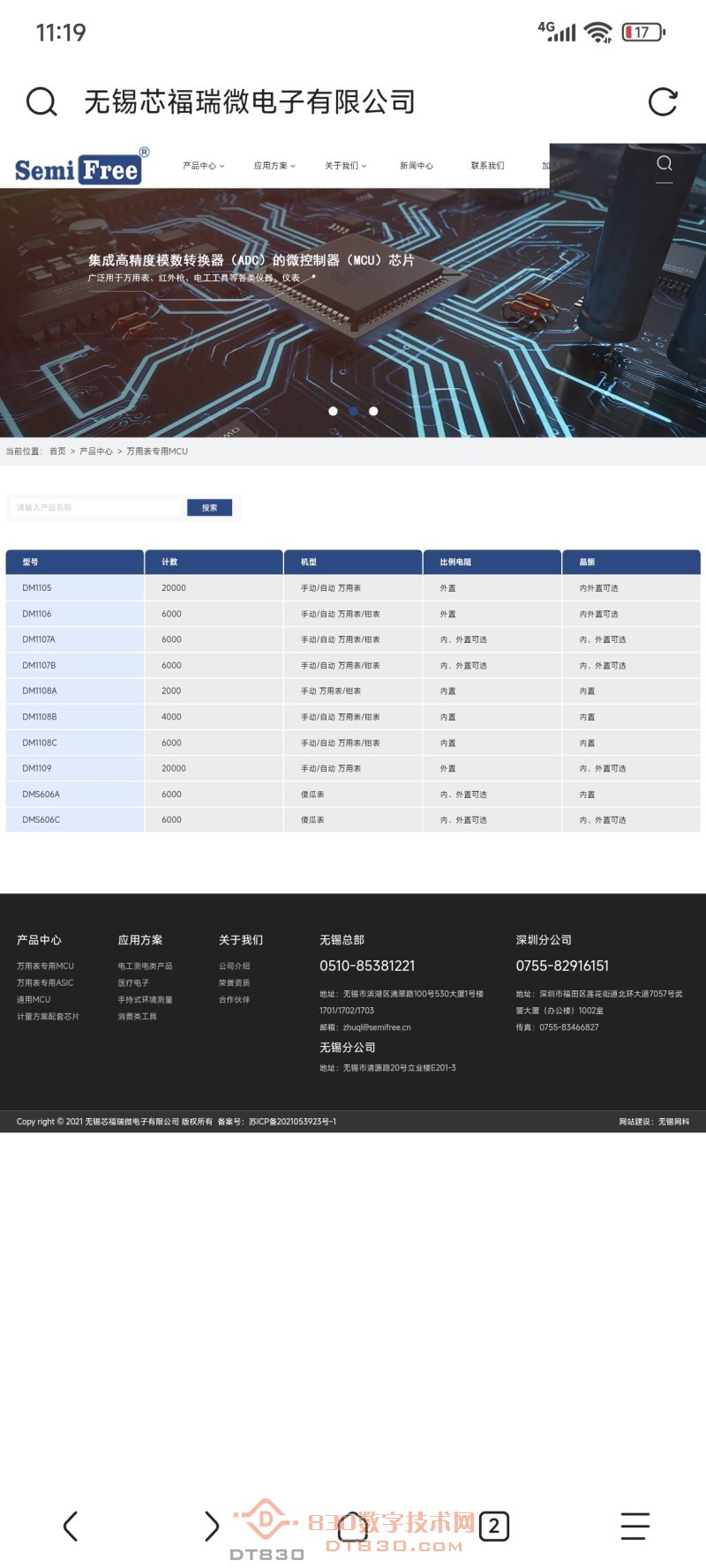The image size is (706, 1568).
Task: Open the 联系我们 menu item
Action: 487,166
